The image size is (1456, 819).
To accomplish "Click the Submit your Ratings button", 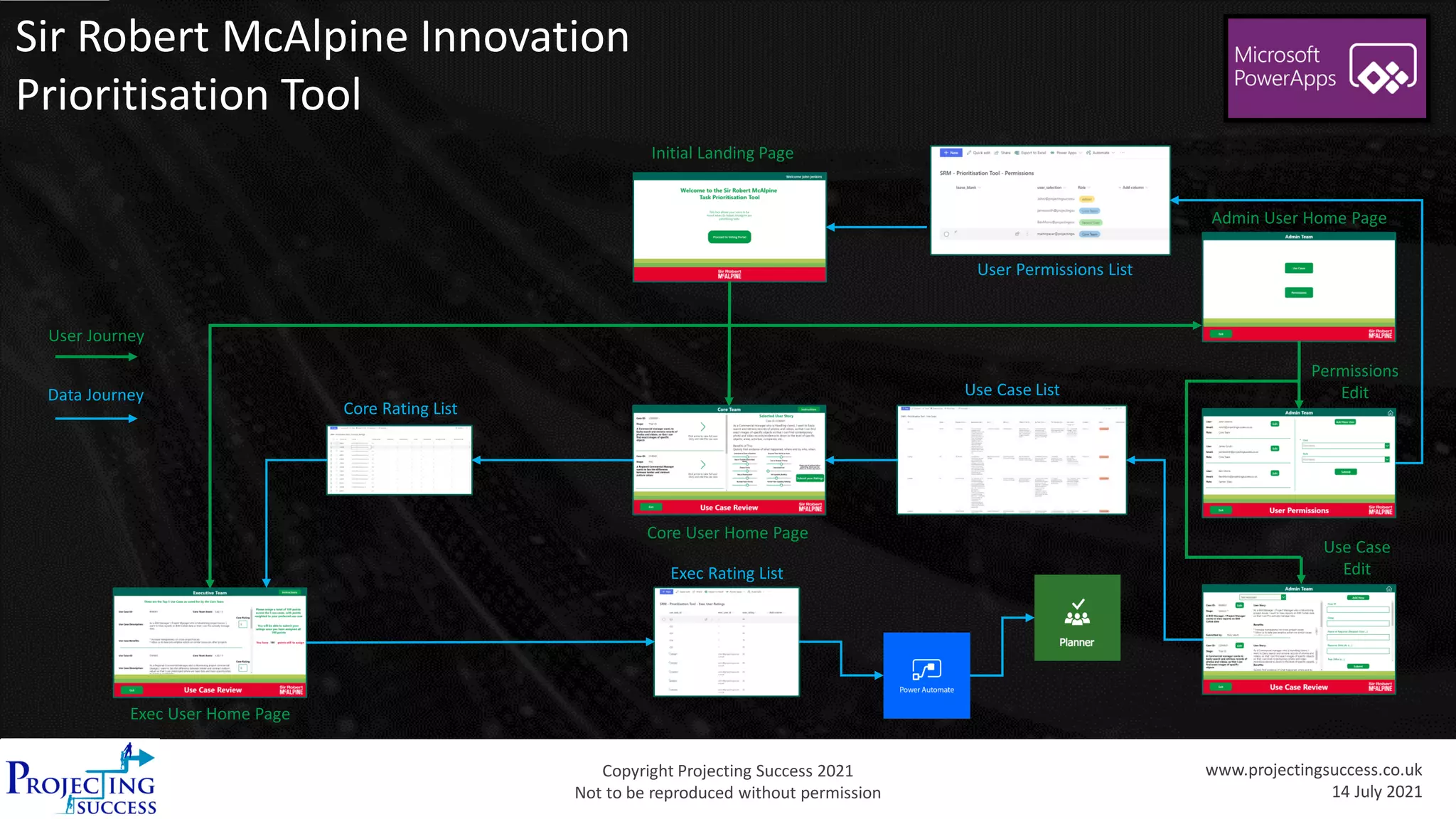I will 810,478.
